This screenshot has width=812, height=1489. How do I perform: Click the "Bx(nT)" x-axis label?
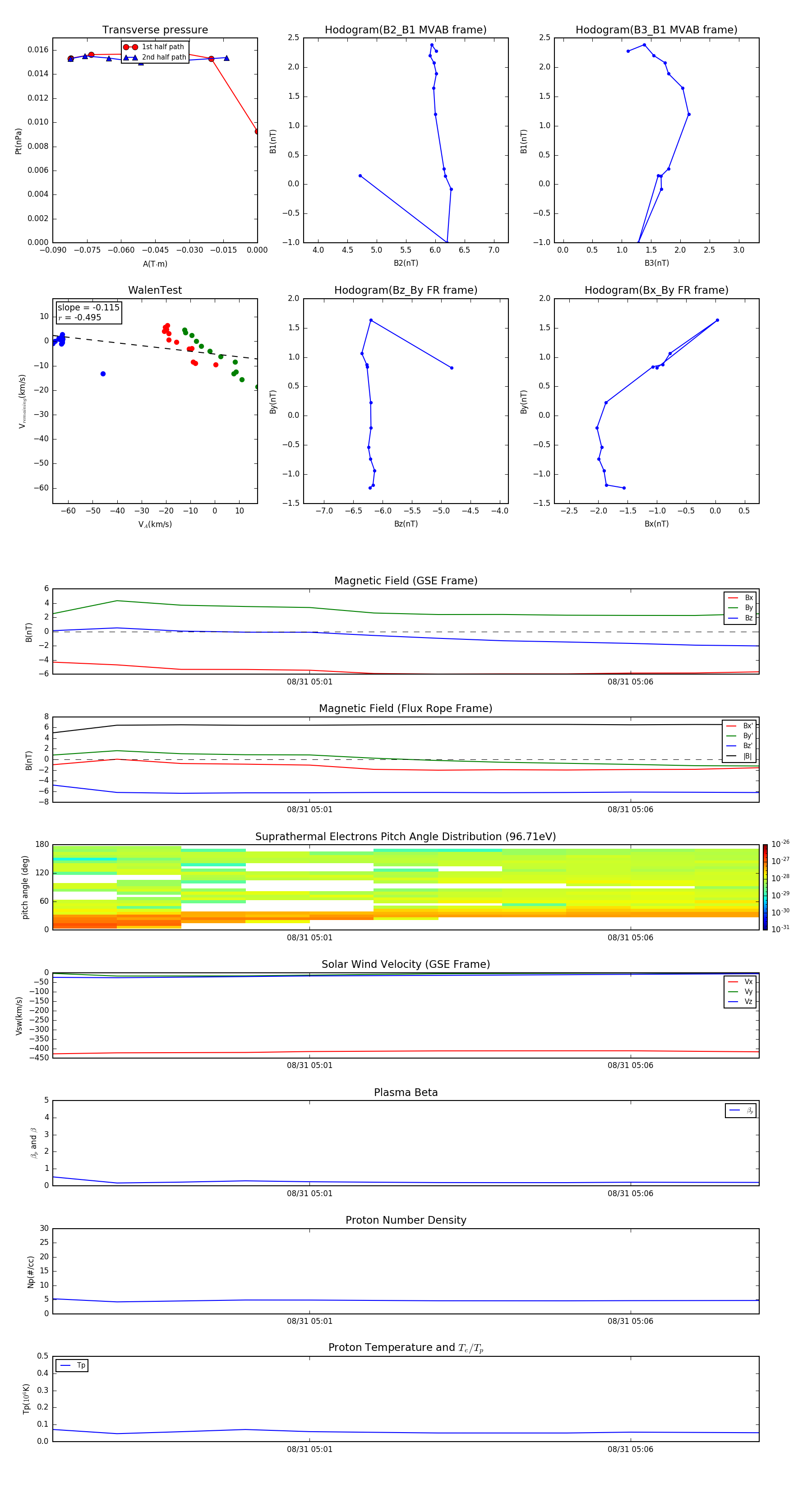coord(656,524)
